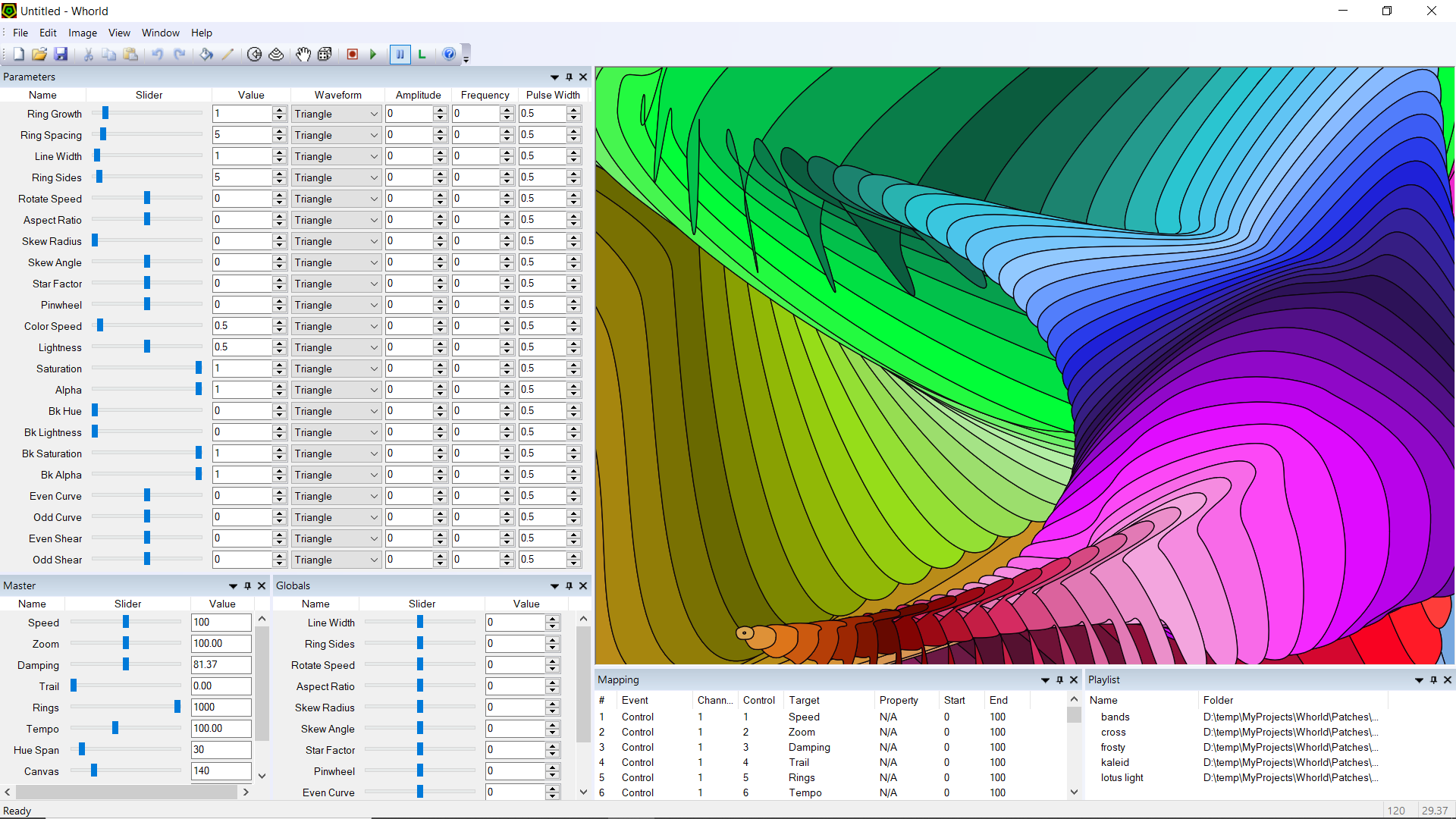
Task: Click the green play arrow icon
Action: point(373,54)
